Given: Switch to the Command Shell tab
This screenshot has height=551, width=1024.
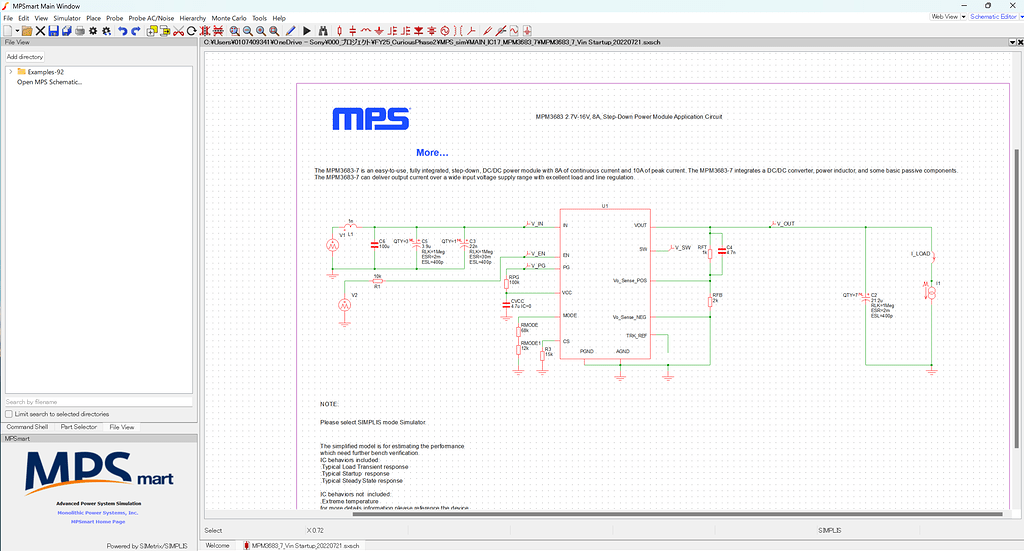Looking at the screenshot, I should 27,427.
